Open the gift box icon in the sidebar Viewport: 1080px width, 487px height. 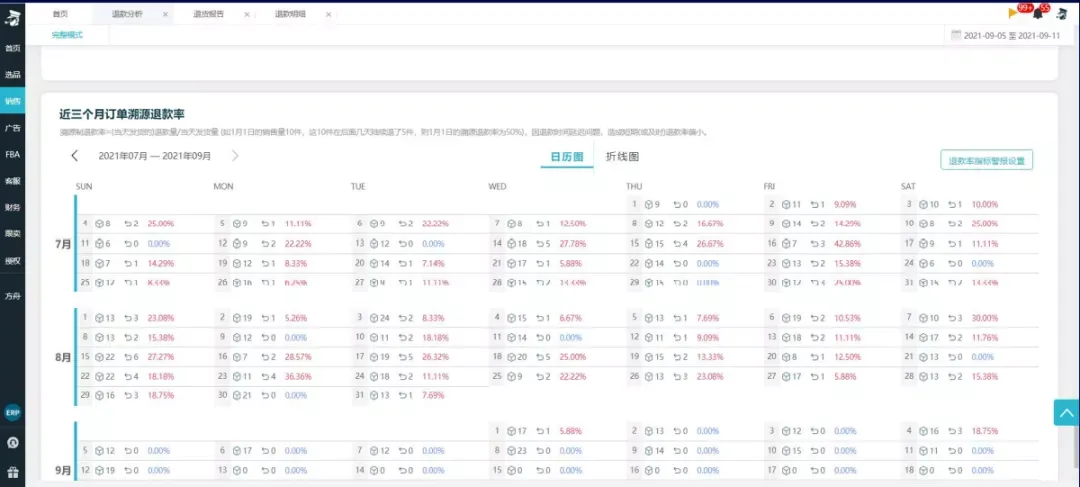(x=12, y=473)
